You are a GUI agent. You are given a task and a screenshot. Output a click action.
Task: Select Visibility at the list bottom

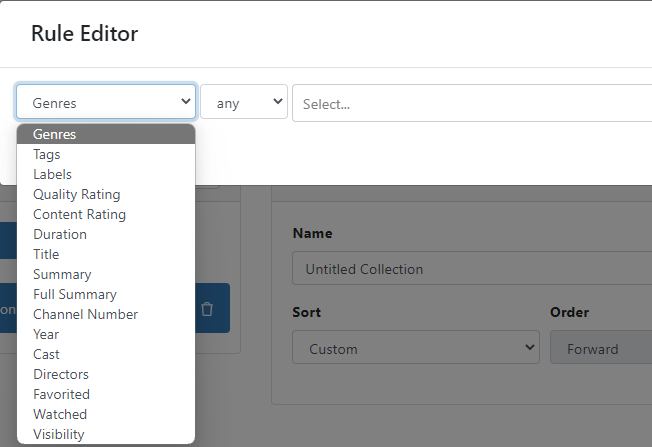[59, 434]
